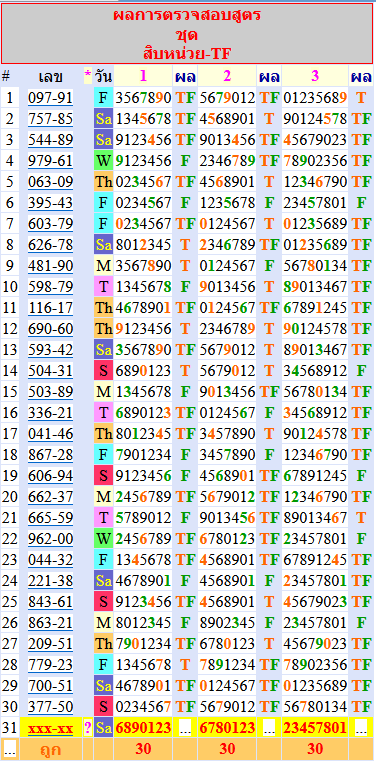The image size is (376, 762).
Task: Click the วัน column header
Action: tap(103, 76)
